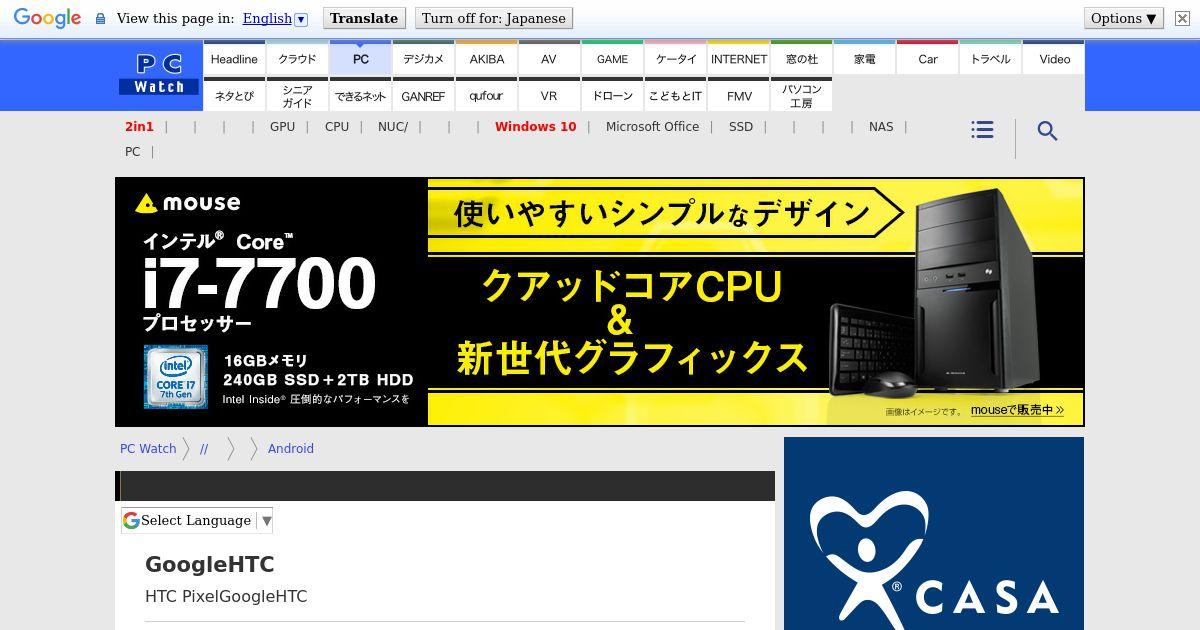Click Turn off for: Japanese button
The height and width of the screenshot is (630, 1200).
click(x=494, y=18)
